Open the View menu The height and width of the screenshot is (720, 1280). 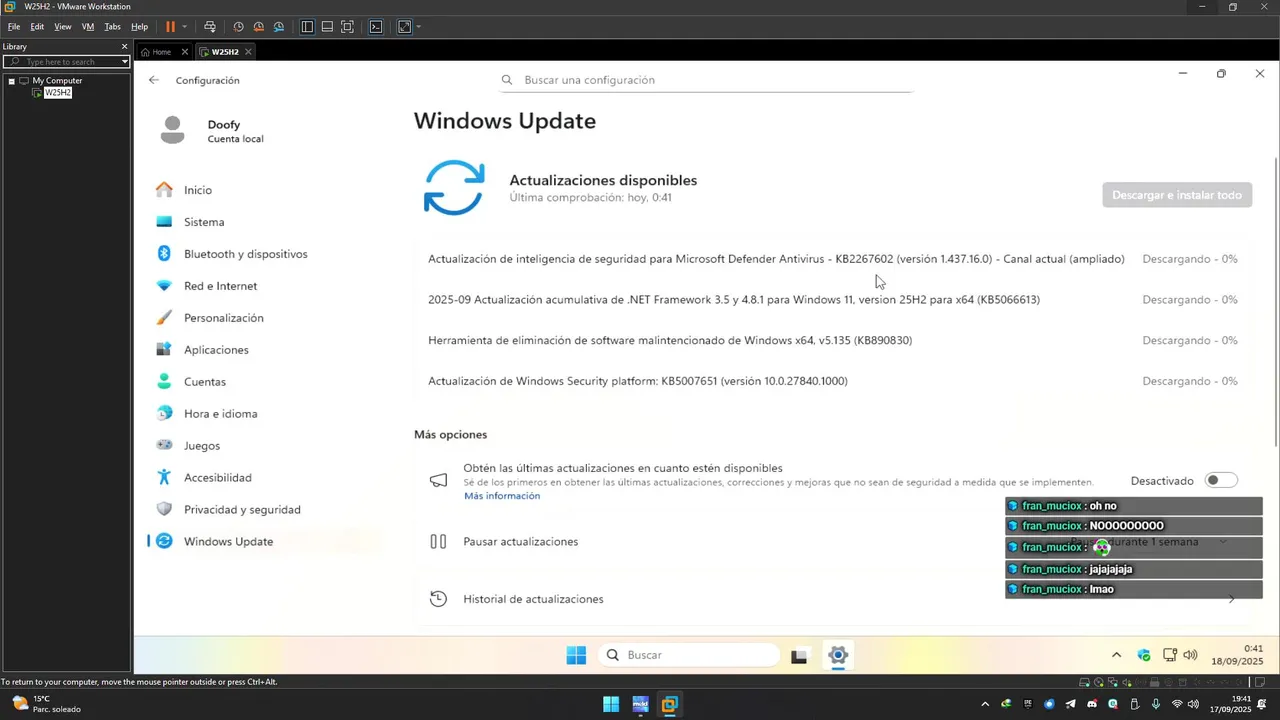pyautogui.click(x=62, y=27)
